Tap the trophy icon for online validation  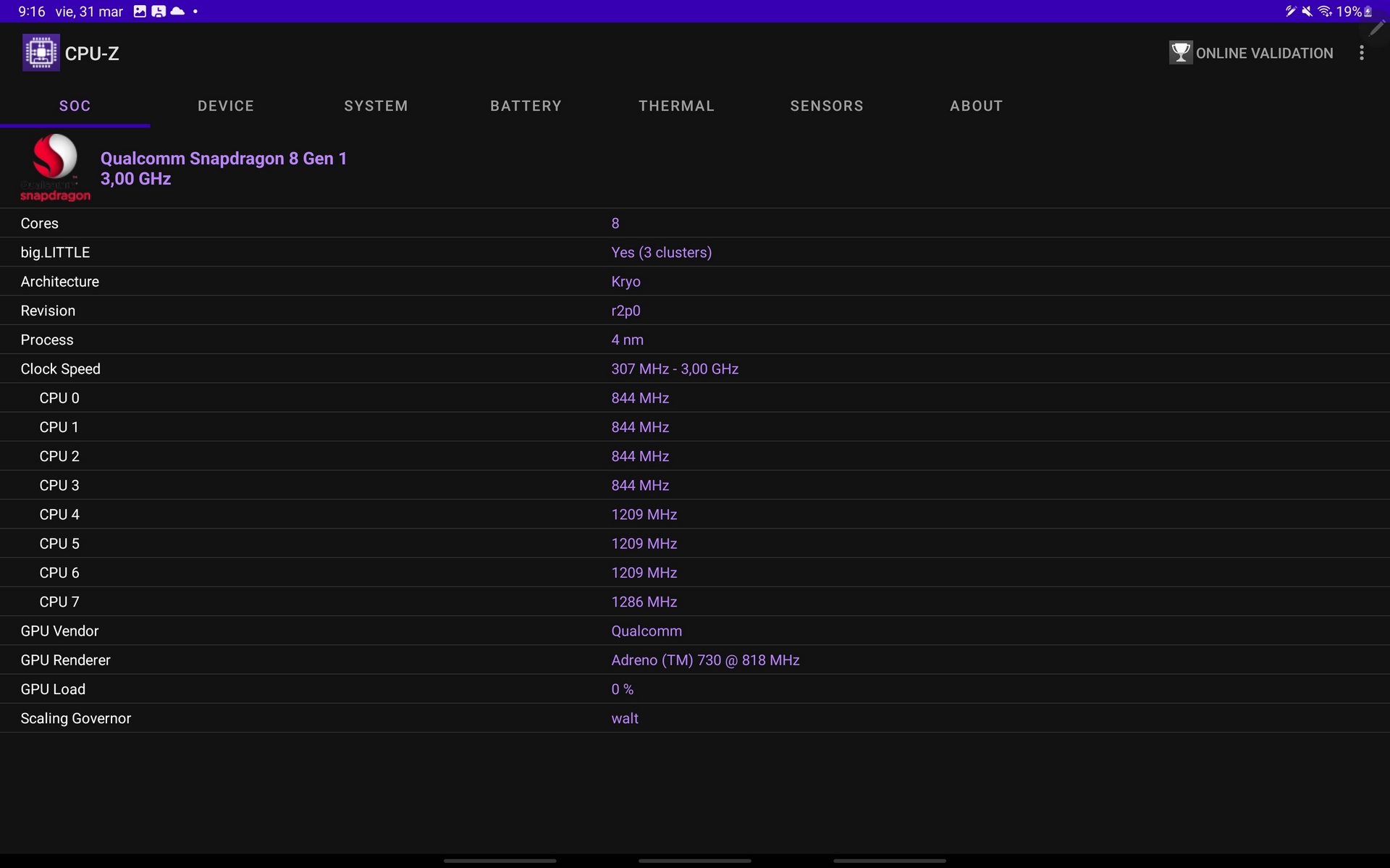[x=1180, y=53]
